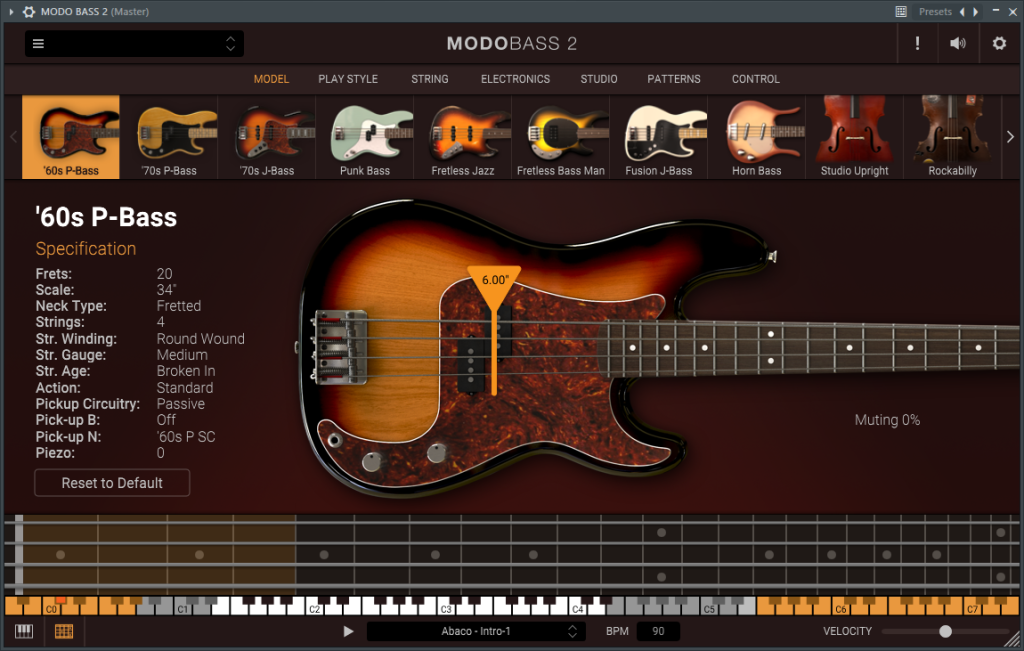The height and width of the screenshot is (651, 1024).
Task: Play the selected pattern
Action: (348, 631)
